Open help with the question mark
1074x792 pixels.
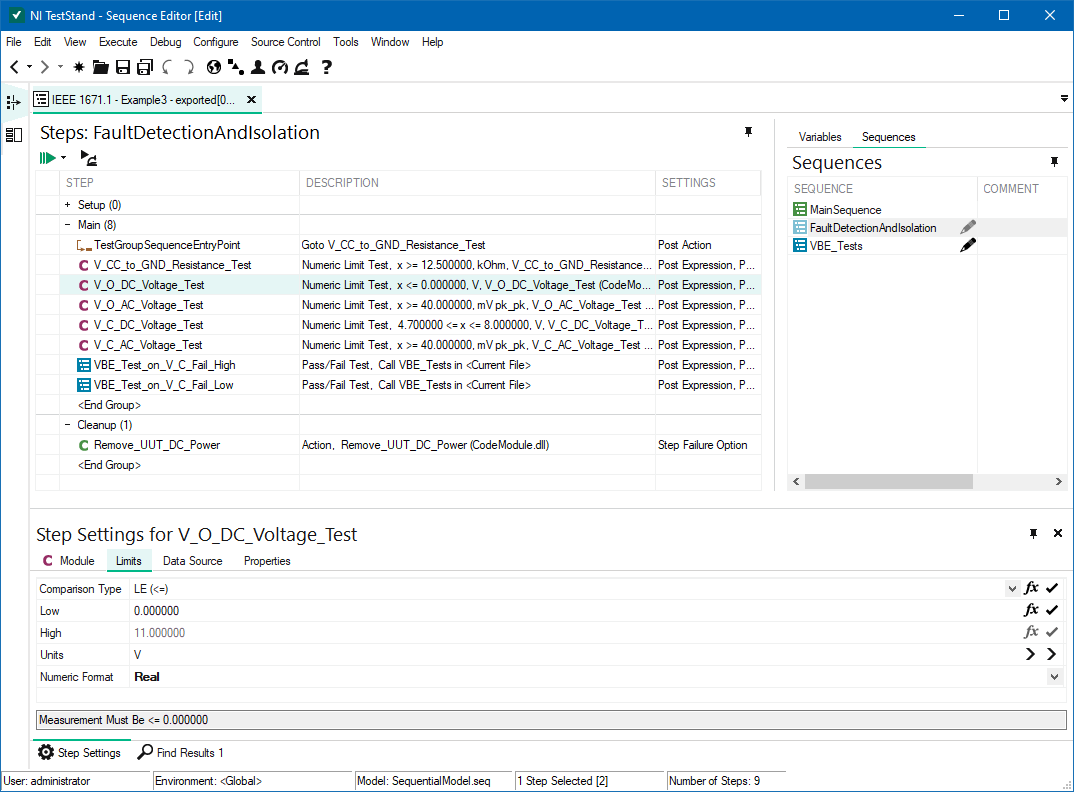click(327, 67)
